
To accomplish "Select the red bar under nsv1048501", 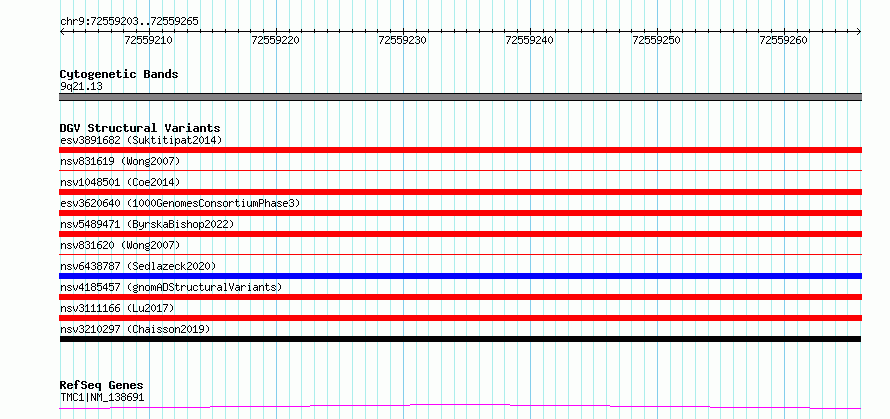I will (x=460, y=192).
